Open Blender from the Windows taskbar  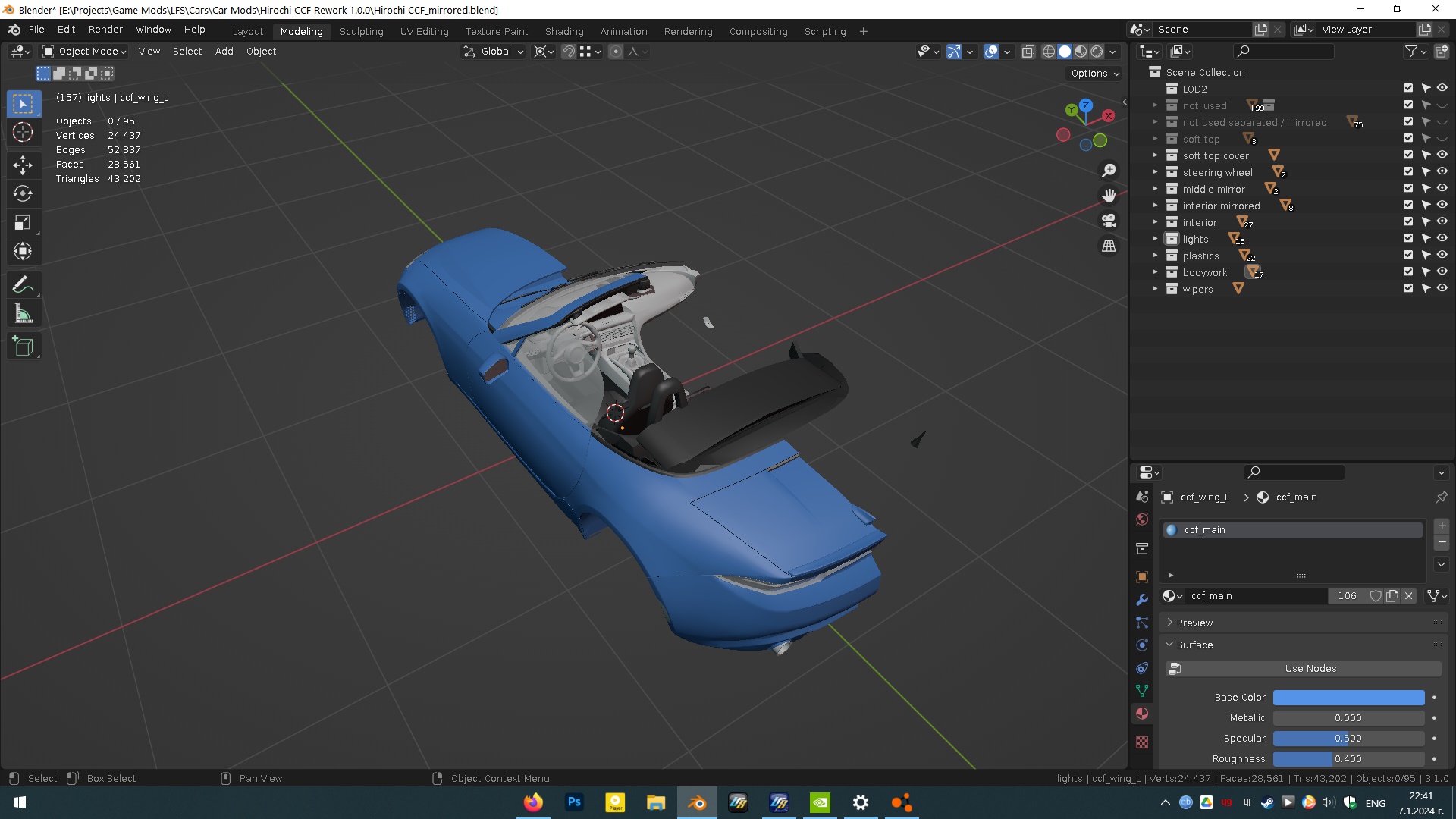696,802
